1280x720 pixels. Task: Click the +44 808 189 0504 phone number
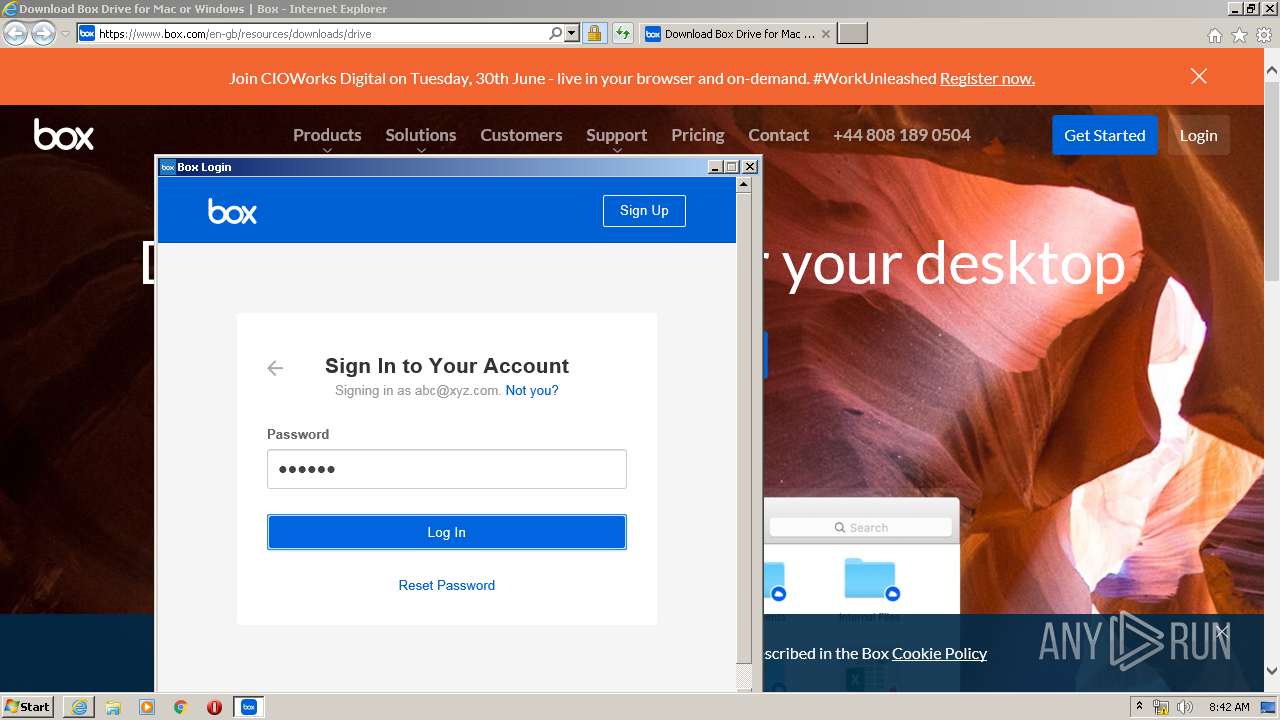click(x=902, y=135)
